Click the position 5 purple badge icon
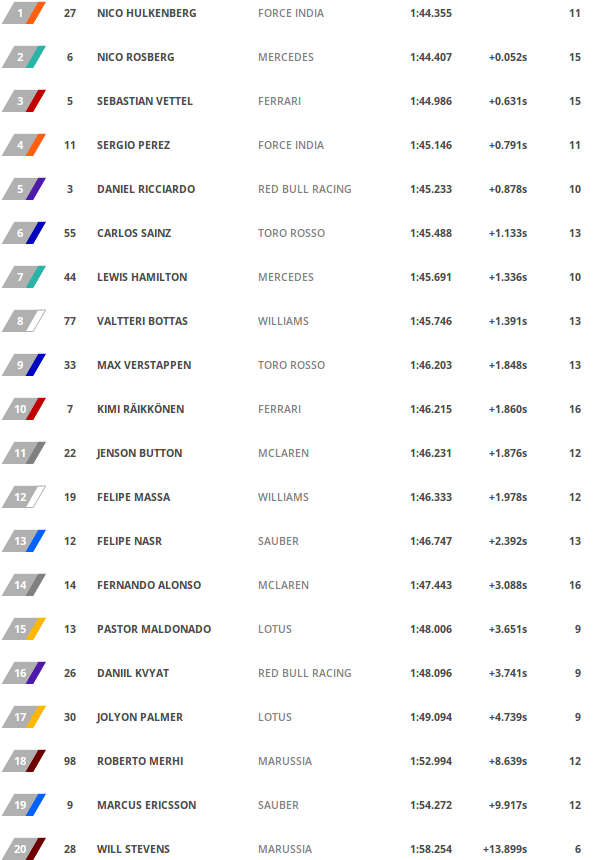The height and width of the screenshot is (860, 593). [24, 189]
